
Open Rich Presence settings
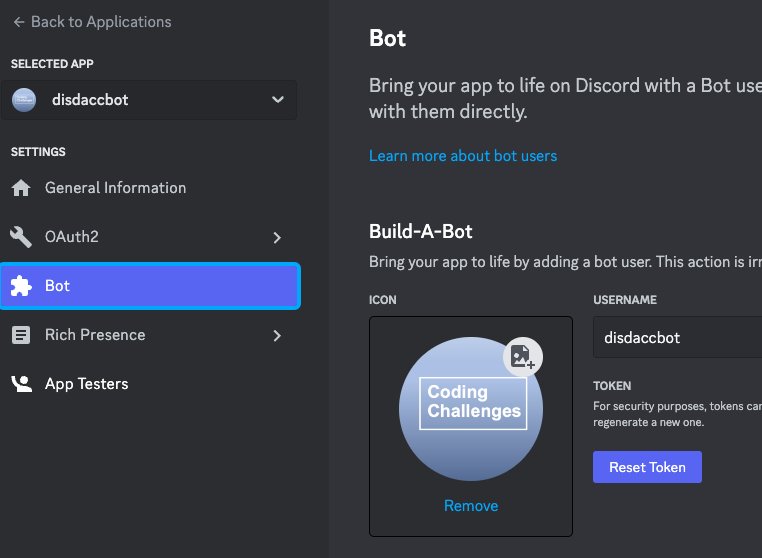coord(149,335)
